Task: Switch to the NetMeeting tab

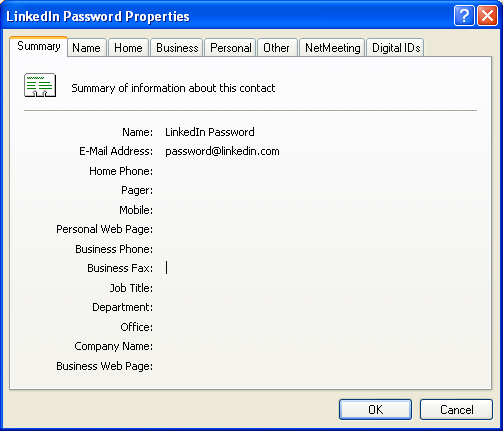Action: point(333,48)
